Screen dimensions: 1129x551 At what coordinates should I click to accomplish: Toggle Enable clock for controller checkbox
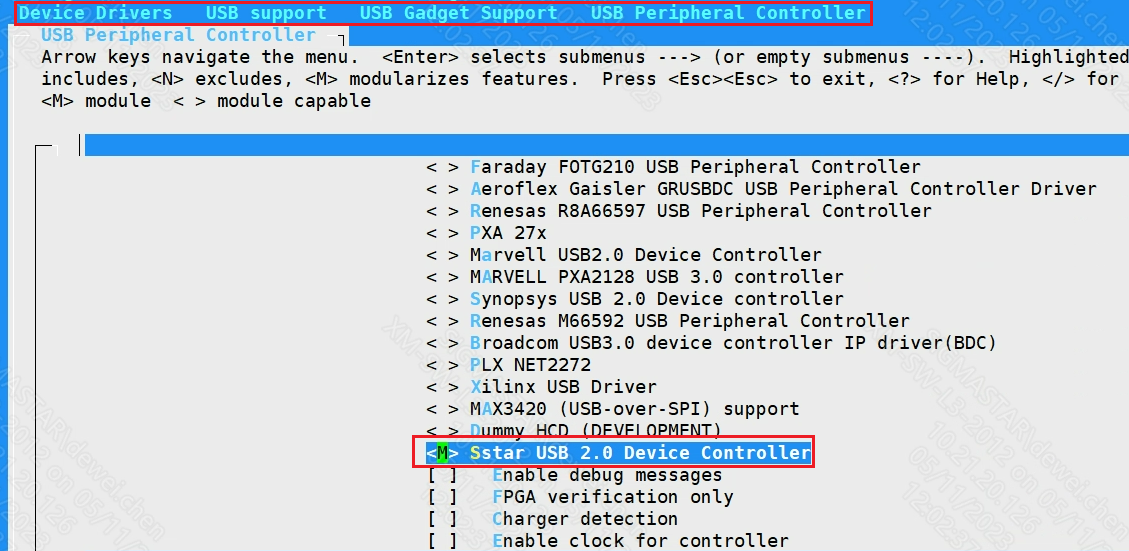pos(442,541)
